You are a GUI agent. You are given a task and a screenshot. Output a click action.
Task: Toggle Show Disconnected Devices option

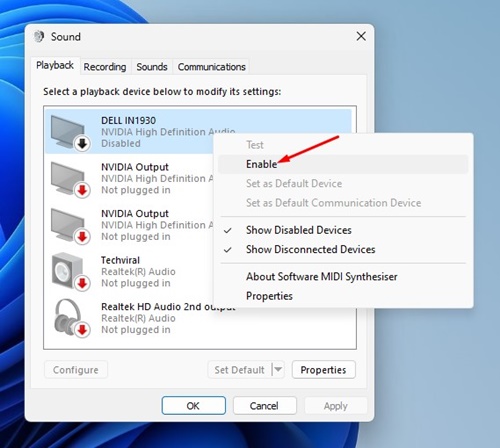(x=343, y=249)
